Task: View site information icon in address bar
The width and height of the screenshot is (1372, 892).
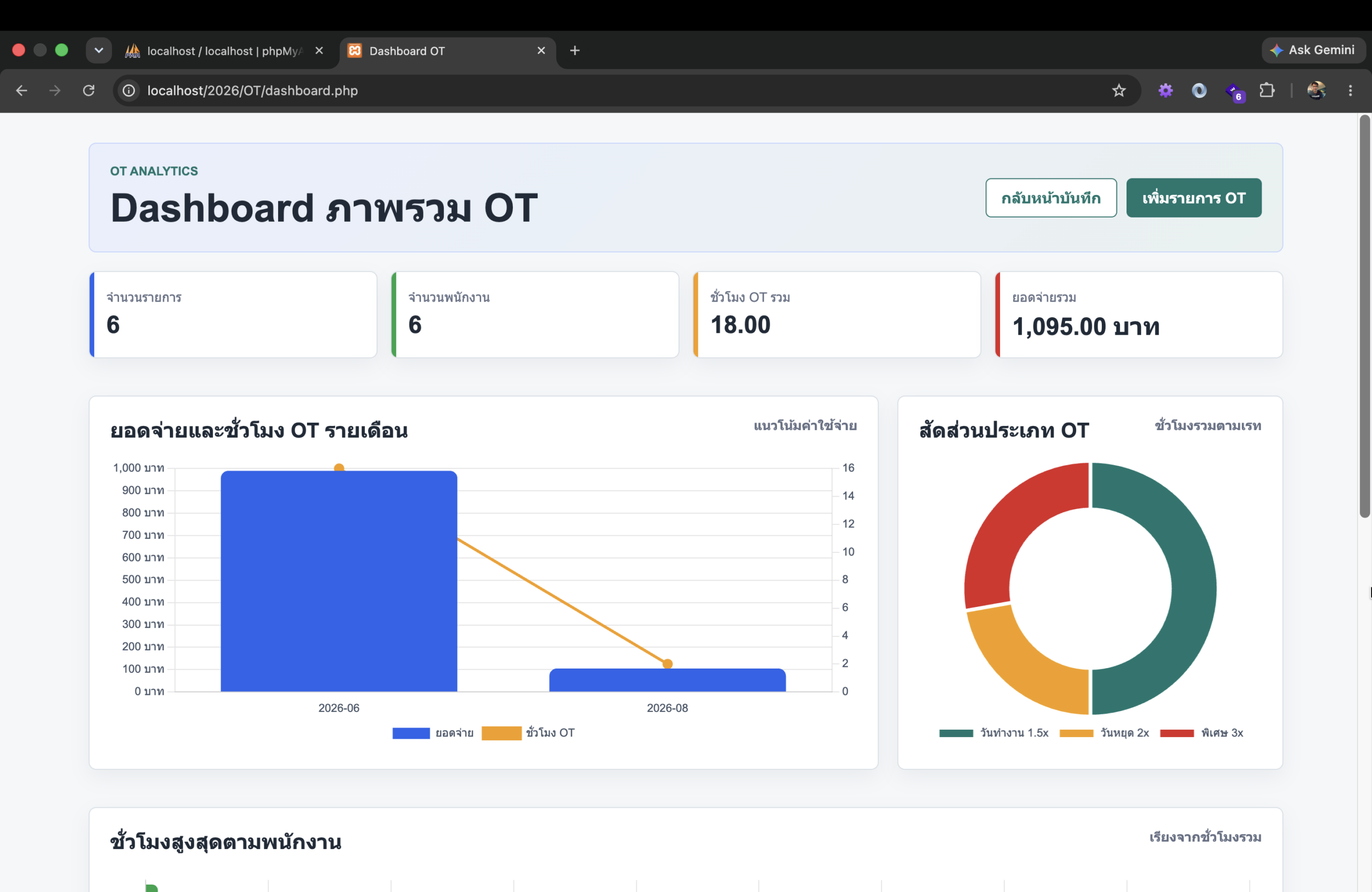Action: click(x=129, y=91)
